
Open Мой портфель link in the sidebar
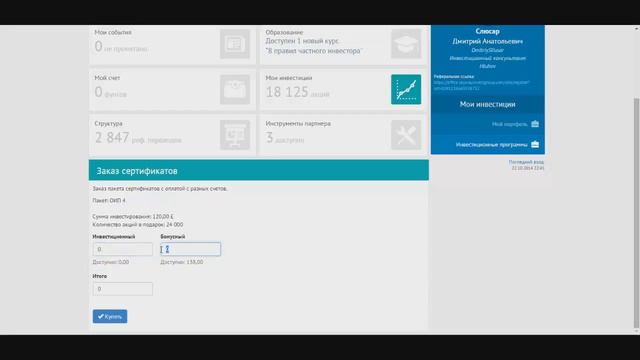pos(509,124)
